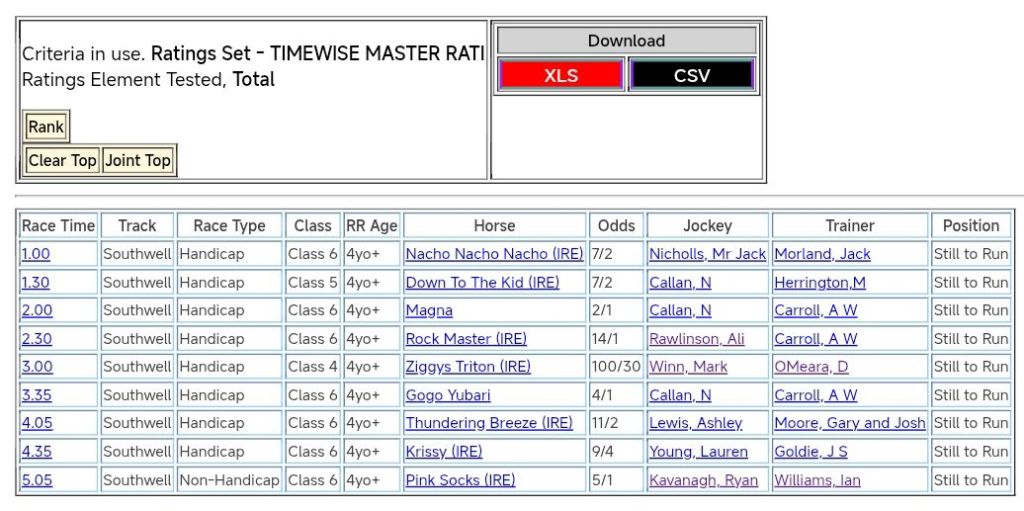Open trainer OMeara, D link
The height and width of the screenshot is (511, 1024).
coord(811,367)
